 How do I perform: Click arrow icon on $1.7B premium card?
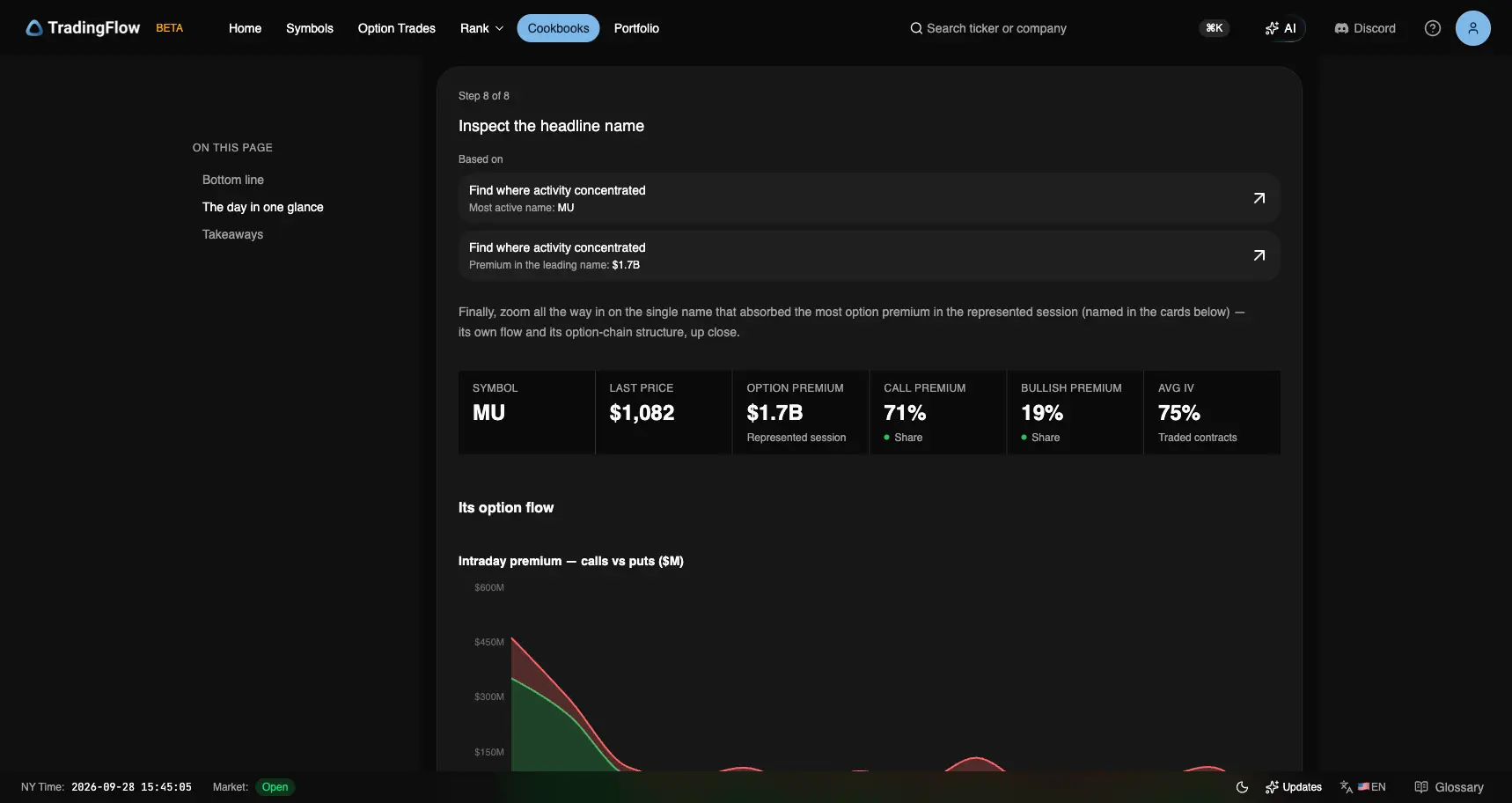point(1259,255)
